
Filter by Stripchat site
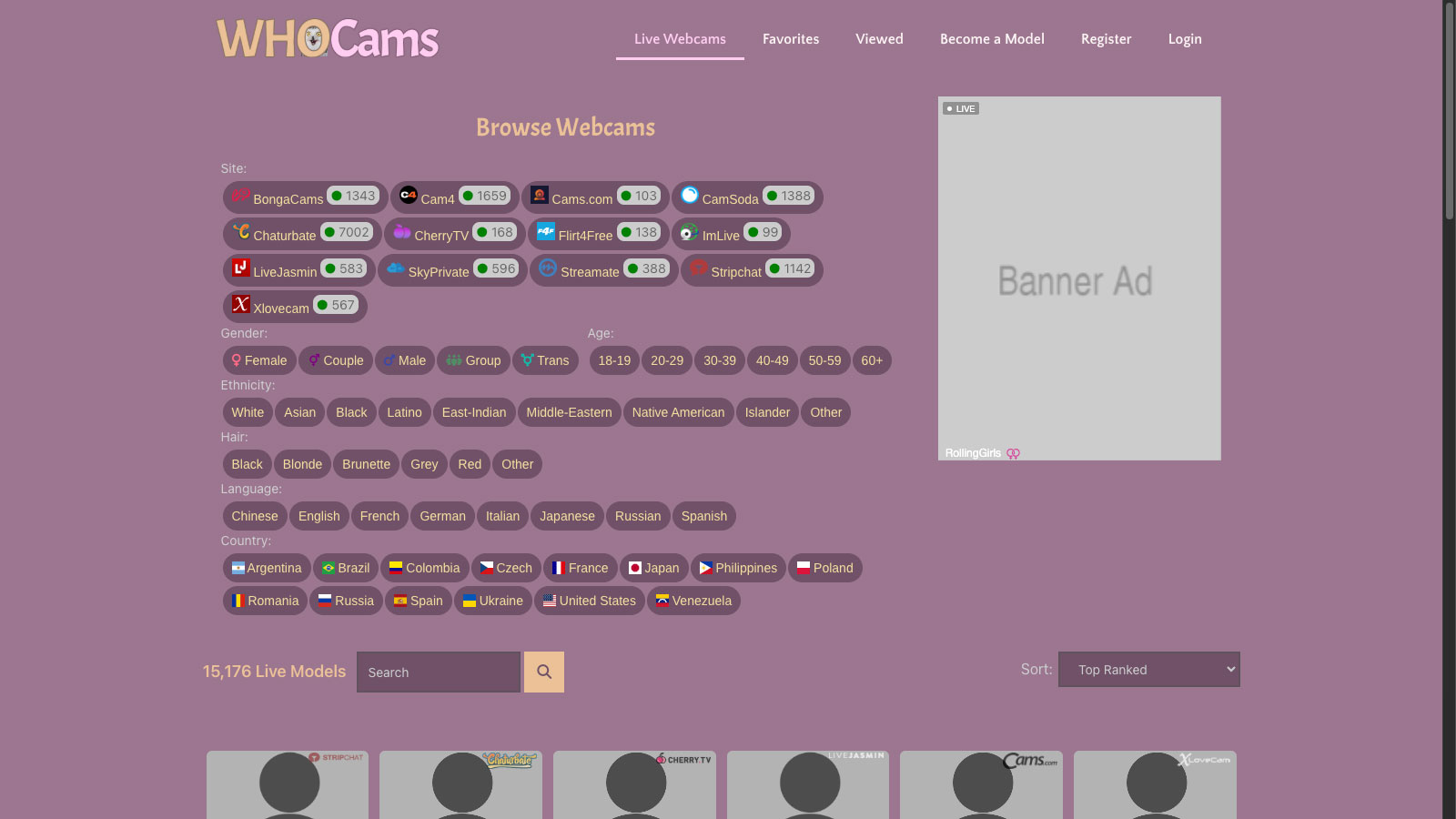pyautogui.click(x=752, y=270)
